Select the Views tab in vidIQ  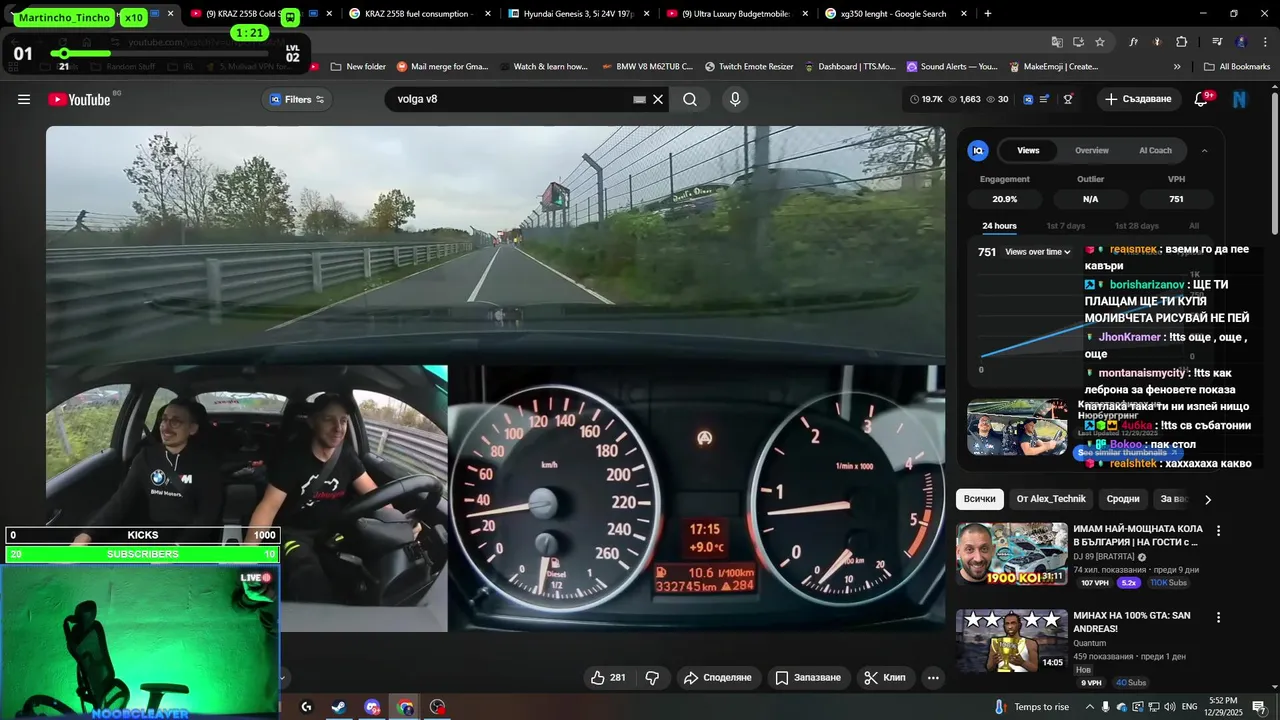(1028, 150)
